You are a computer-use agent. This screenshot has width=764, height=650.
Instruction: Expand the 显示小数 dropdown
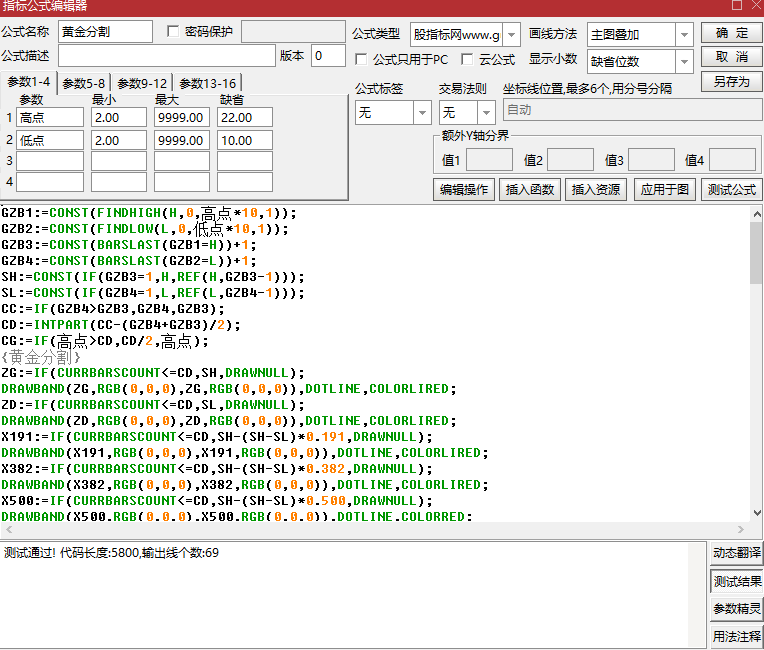[684, 62]
